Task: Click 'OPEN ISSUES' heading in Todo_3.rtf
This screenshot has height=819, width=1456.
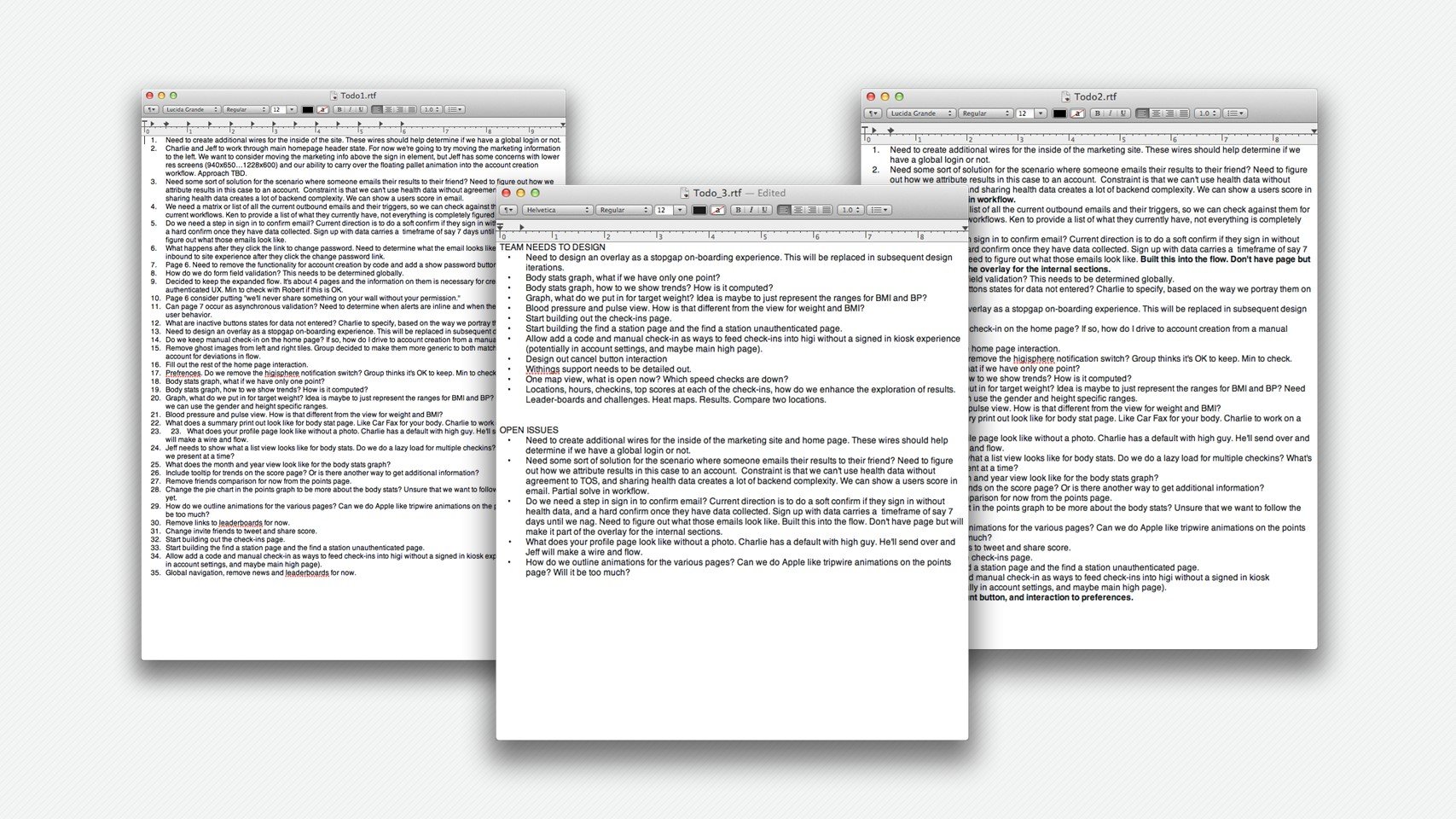Action: 529,431
